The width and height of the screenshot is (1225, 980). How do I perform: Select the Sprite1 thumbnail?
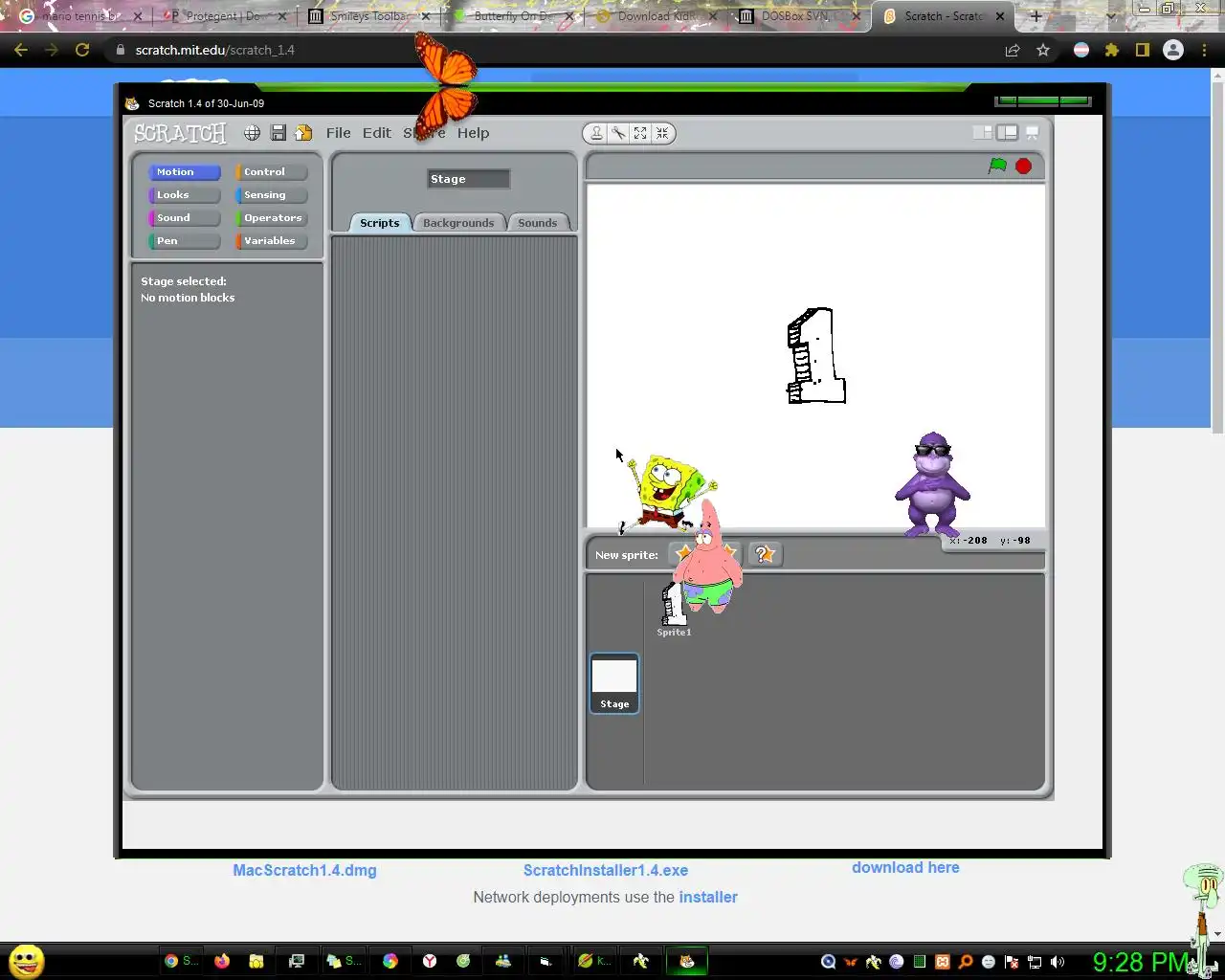click(674, 609)
